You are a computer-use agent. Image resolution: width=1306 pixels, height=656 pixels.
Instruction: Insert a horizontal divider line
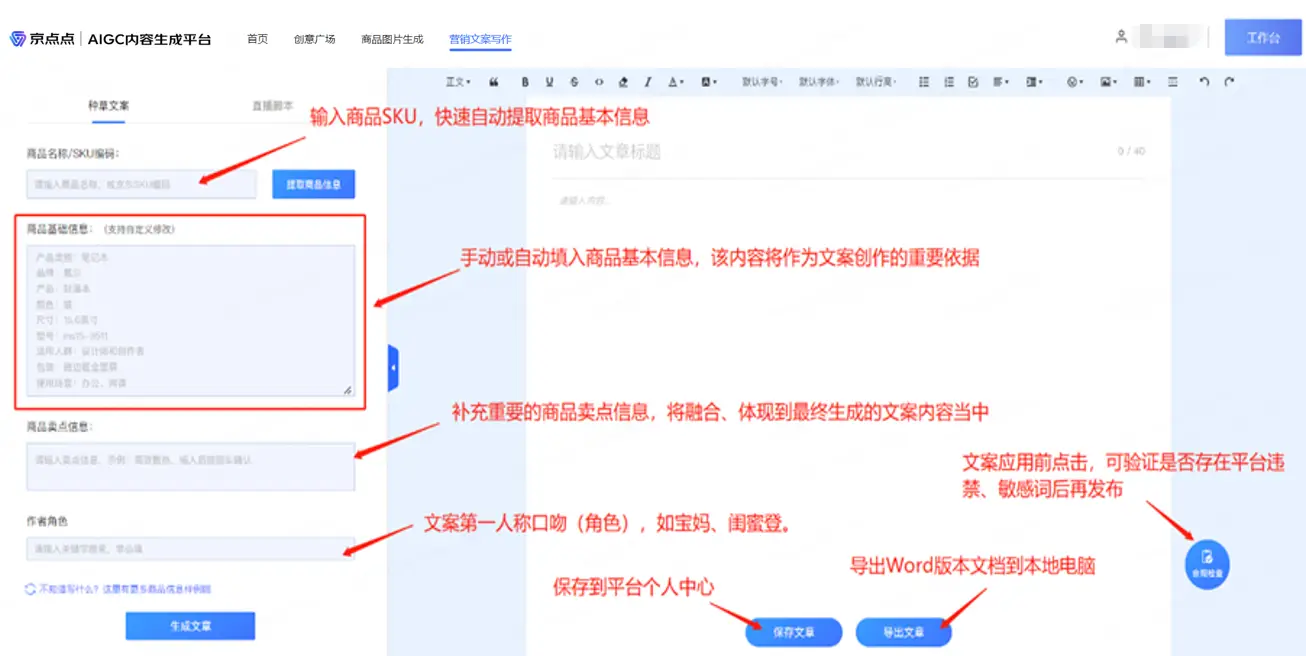pos(1173,82)
